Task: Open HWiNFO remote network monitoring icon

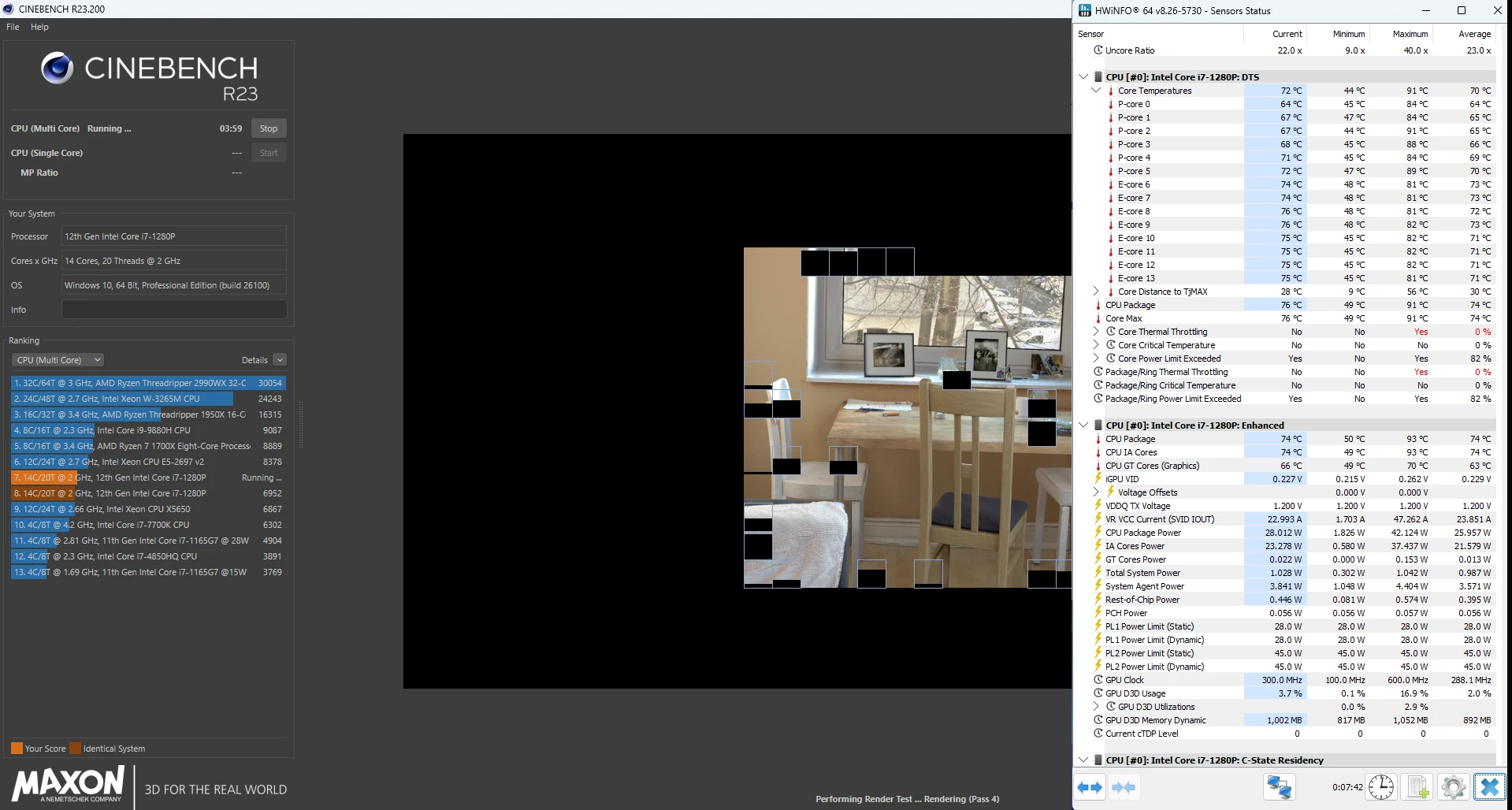Action: [x=1279, y=787]
